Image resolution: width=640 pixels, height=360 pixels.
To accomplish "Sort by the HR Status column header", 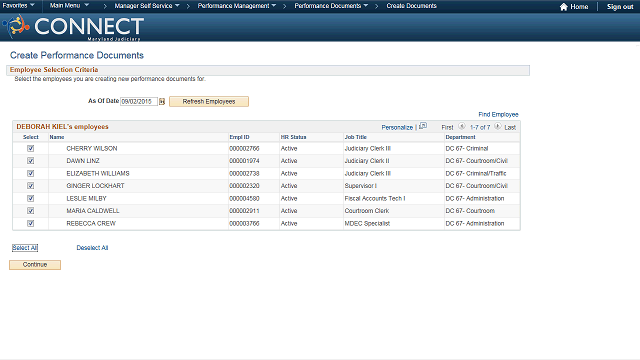I will pos(293,137).
